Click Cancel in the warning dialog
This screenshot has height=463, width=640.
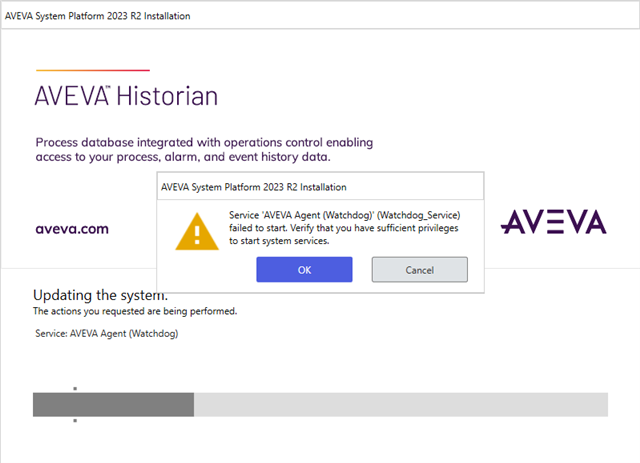[420, 269]
